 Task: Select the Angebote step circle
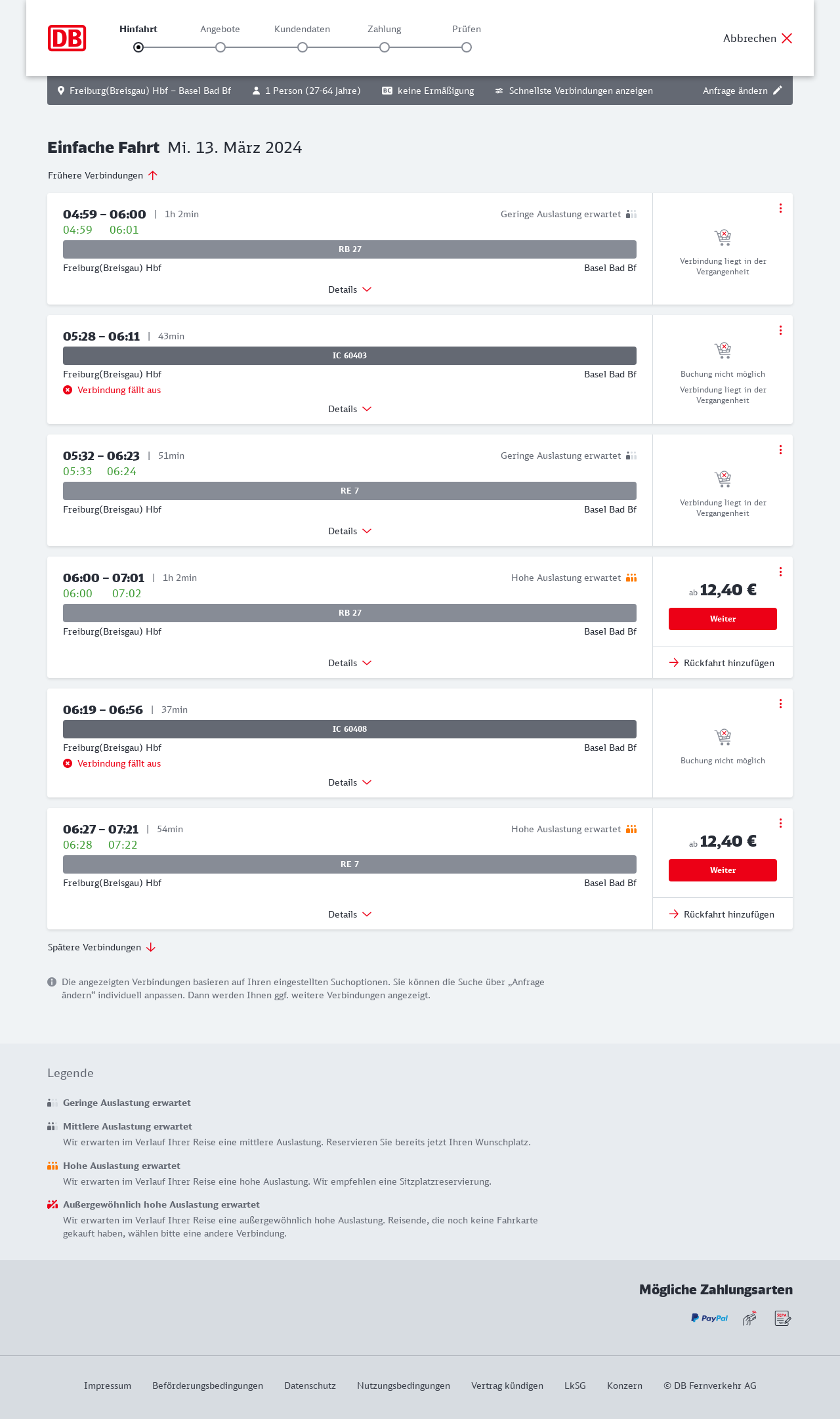[220, 47]
